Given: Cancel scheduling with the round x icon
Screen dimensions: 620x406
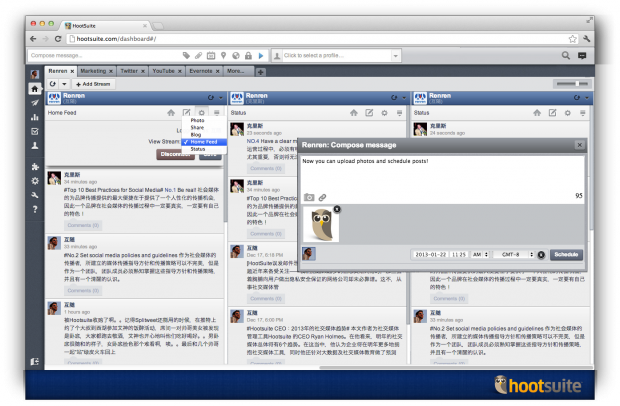Looking at the screenshot, I should click(541, 255).
